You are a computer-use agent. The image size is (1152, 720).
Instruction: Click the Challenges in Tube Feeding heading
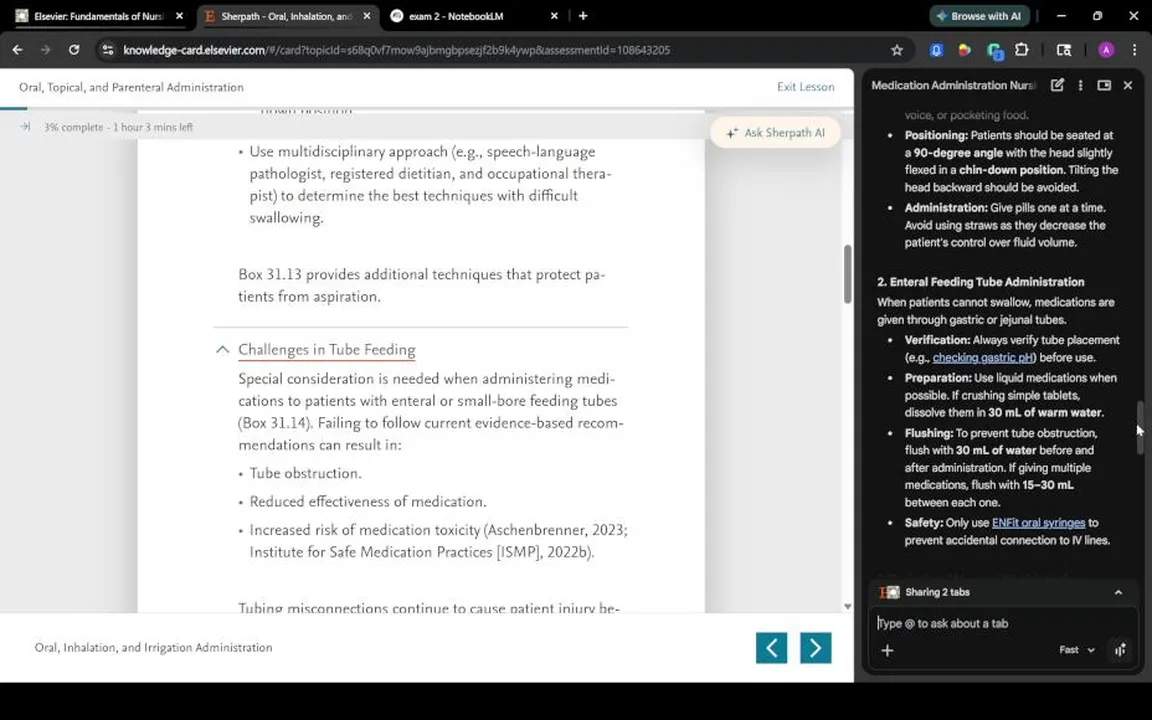(x=326, y=350)
